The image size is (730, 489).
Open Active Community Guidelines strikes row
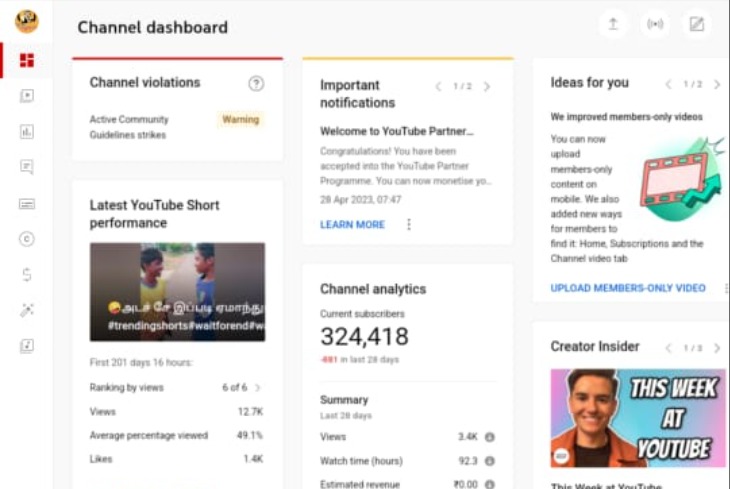(x=177, y=127)
